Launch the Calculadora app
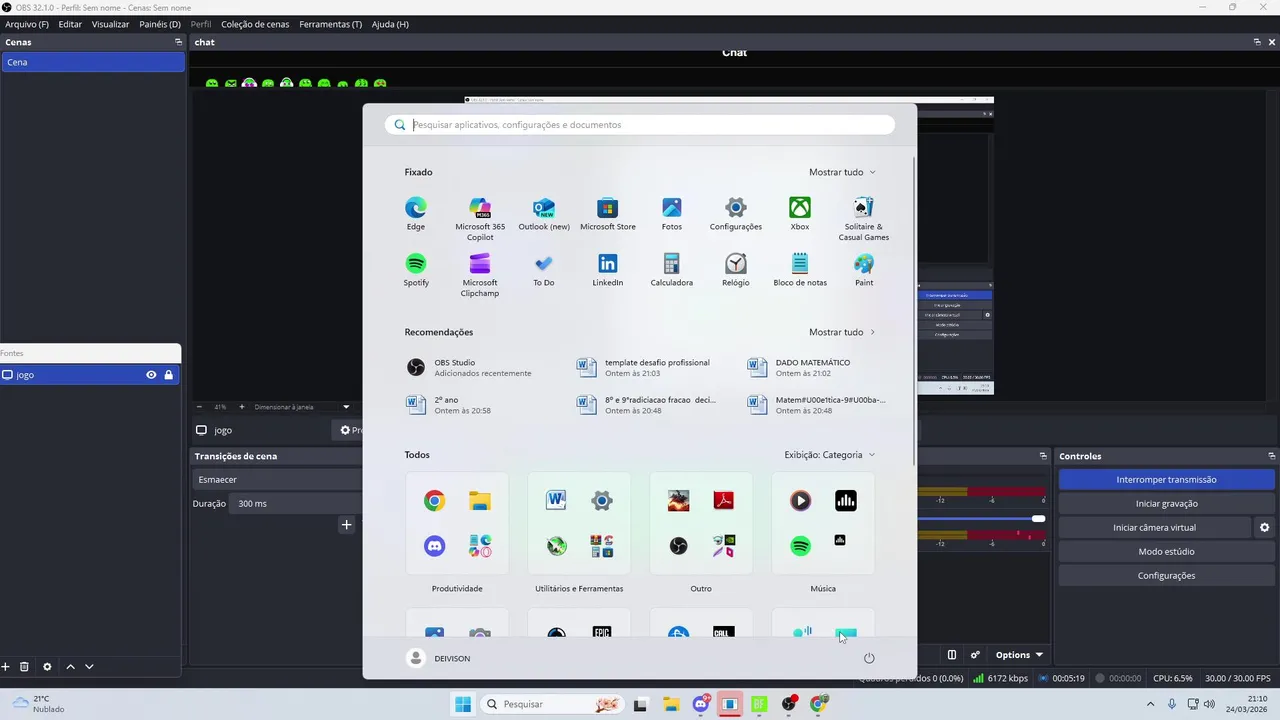The height and width of the screenshot is (720, 1280). [672, 270]
